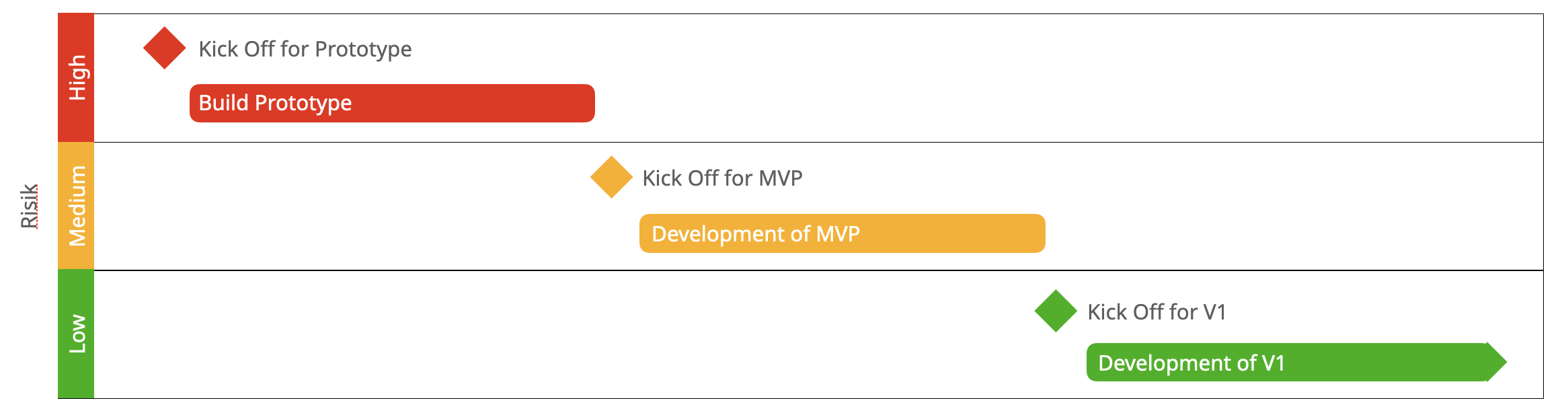This screenshot has height=413, width=1568.
Task: Click the vertical "Risik" axis label
Action: [x=29, y=206]
